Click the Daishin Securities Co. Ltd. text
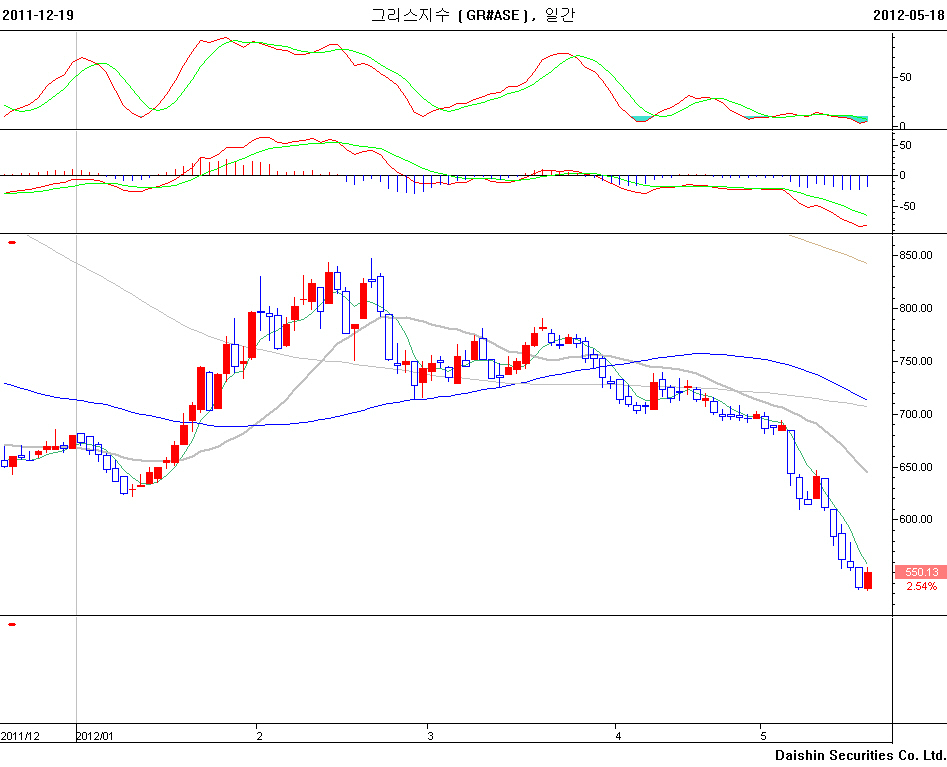 pyautogui.click(x=860, y=755)
